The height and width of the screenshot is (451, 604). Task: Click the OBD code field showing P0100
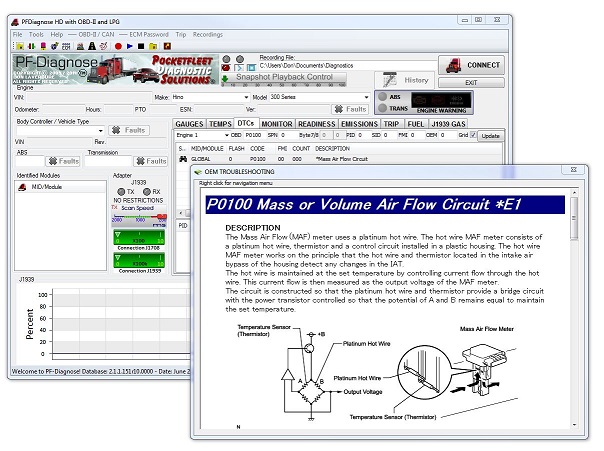(254, 135)
